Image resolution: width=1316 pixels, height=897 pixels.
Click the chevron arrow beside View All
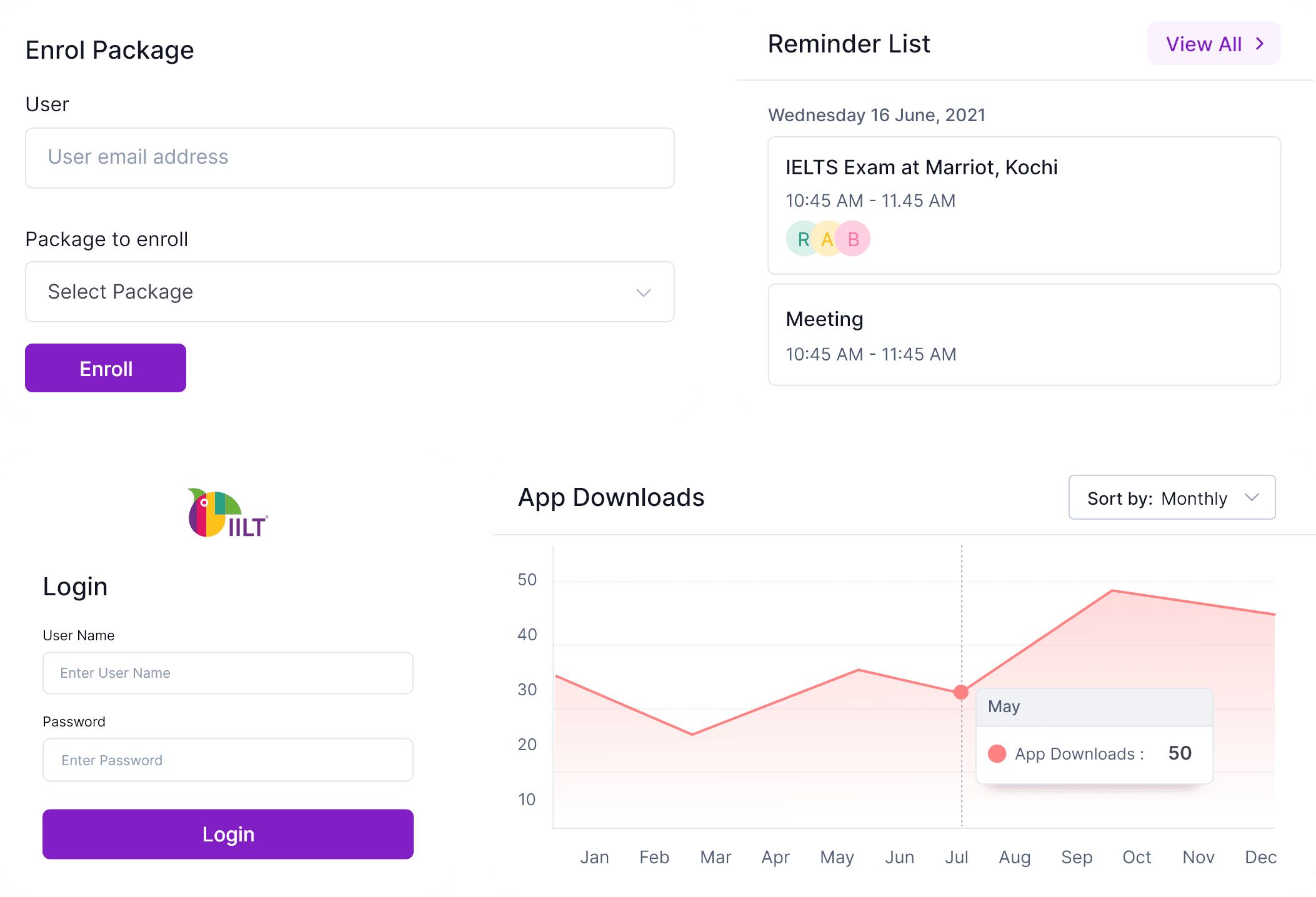1260,44
